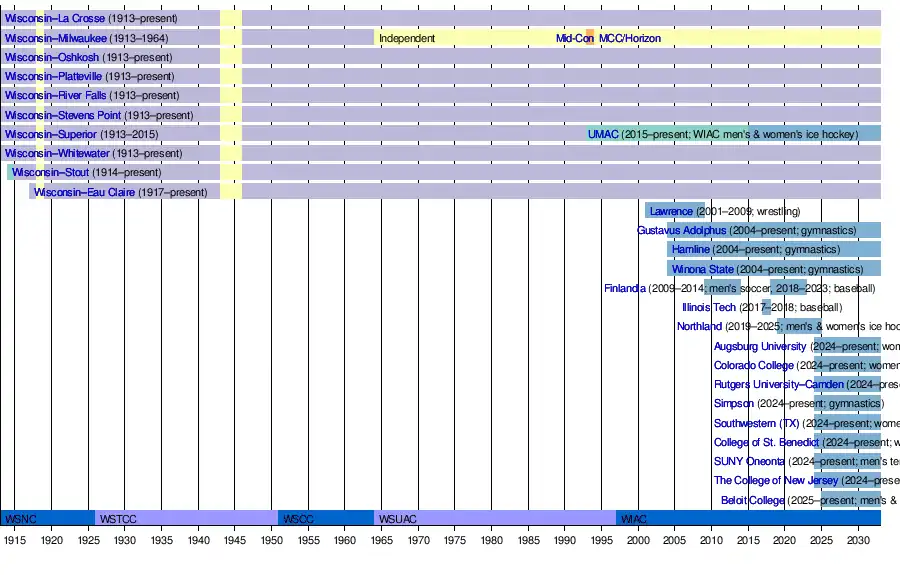
Task: Click the Gustavus Adolphus link
Action: [681, 230]
